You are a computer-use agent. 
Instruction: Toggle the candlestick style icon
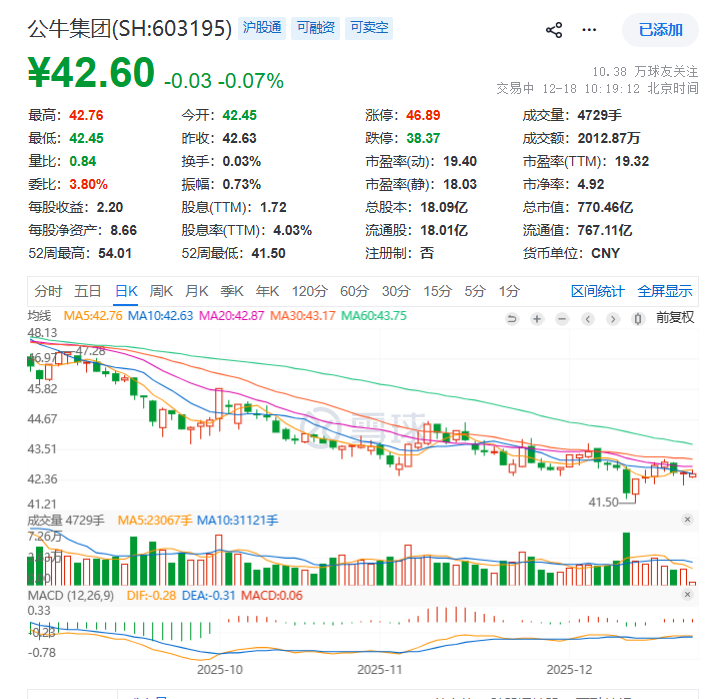pyautogui.click(x=638, y=318)
